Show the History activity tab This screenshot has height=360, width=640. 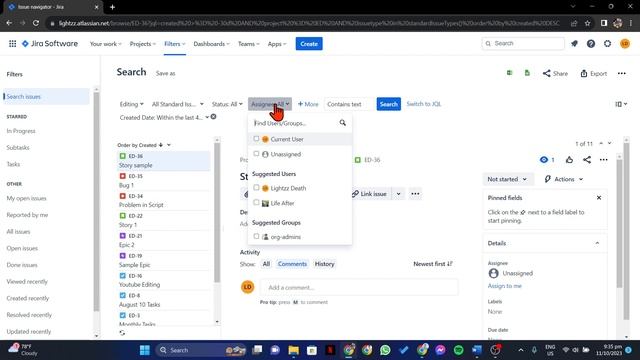click(x=324, y=264)
